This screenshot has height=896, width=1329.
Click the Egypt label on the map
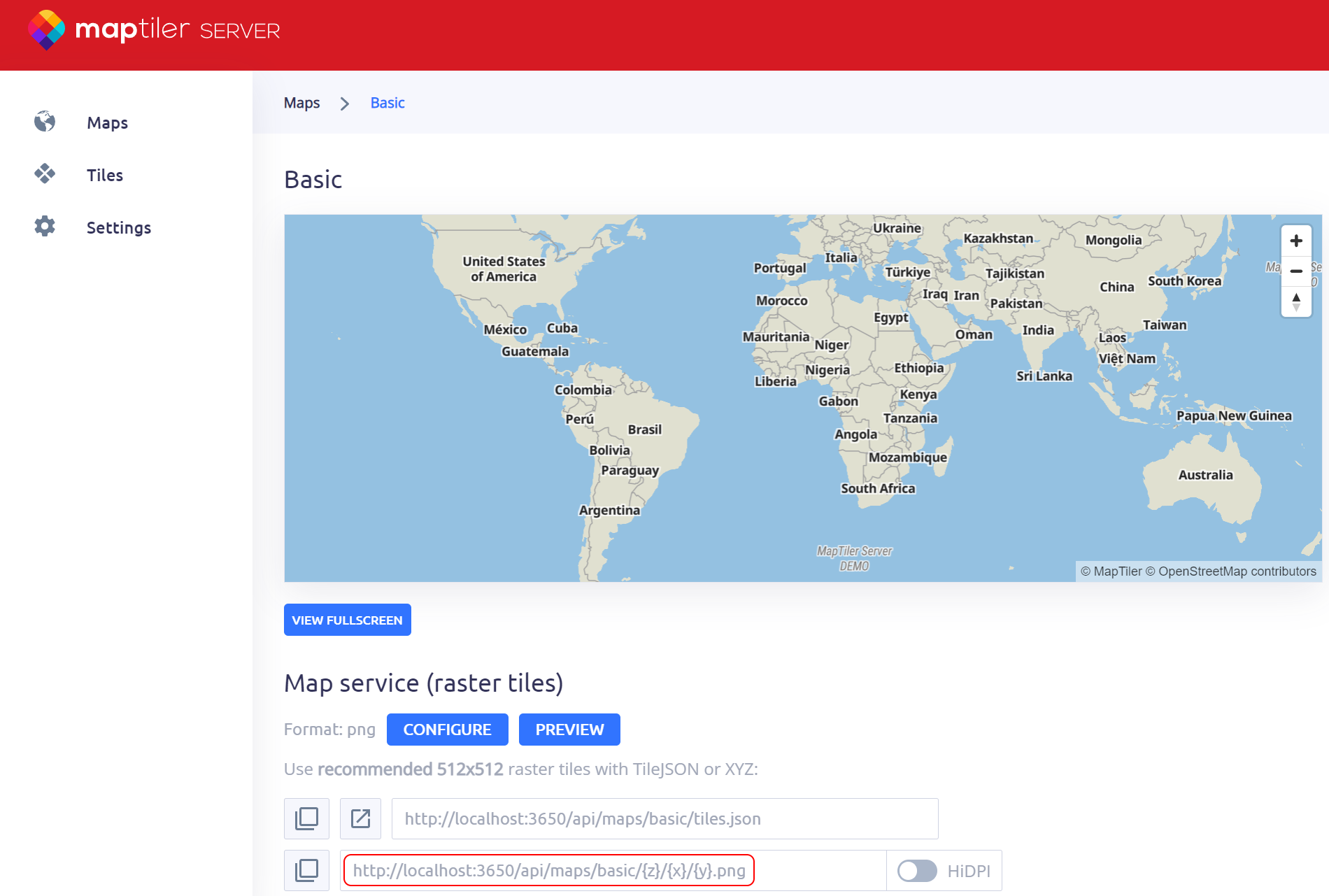click(x=891, y=318)
